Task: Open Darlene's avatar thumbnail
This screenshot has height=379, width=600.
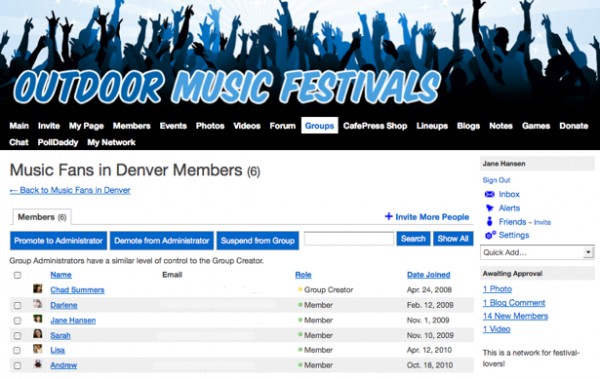Action: coord(38,304)
